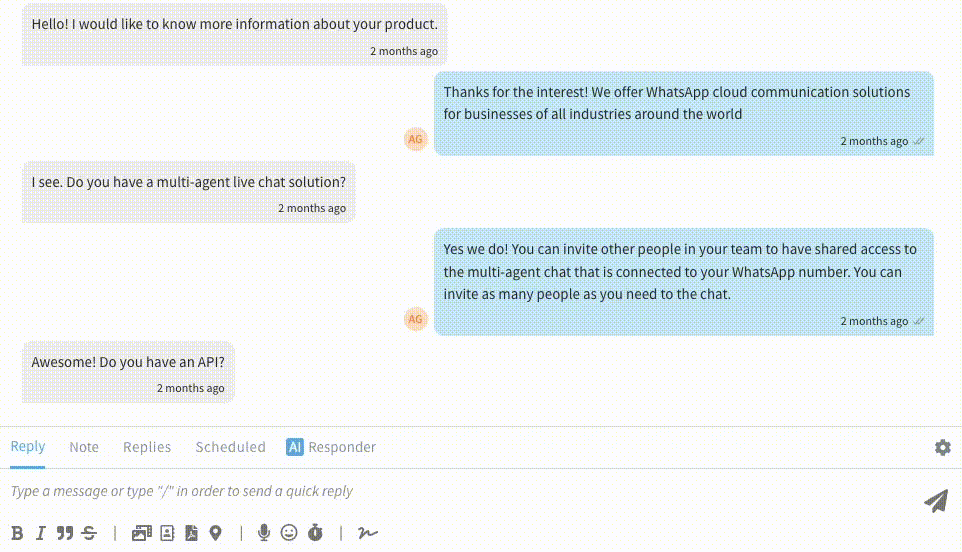Schedule message with timer icon
962x552 pixels.
tap(315, 533)
